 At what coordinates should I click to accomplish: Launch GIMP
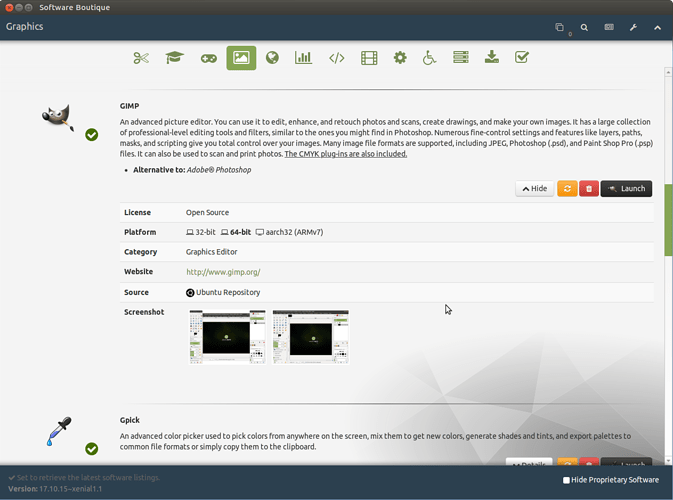[x=626, y=188]
